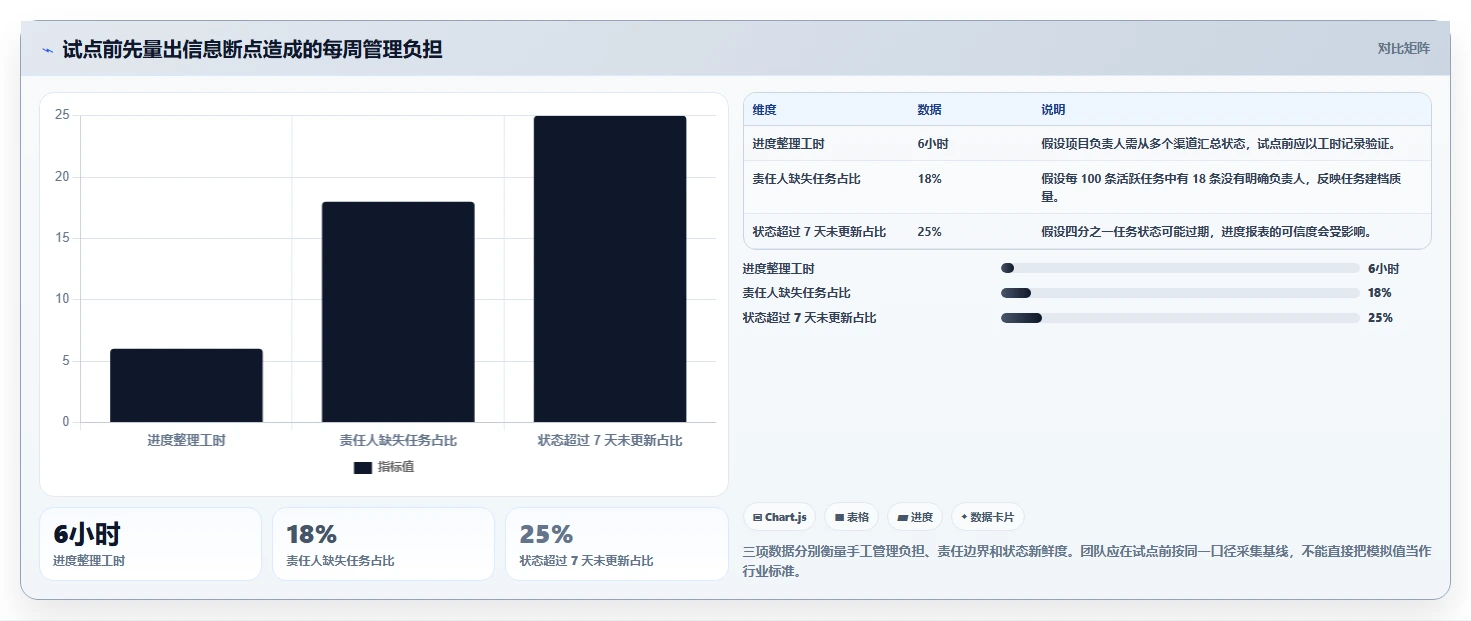Click the panel title 试点前先量出信息断点

[x=252, y=49]
